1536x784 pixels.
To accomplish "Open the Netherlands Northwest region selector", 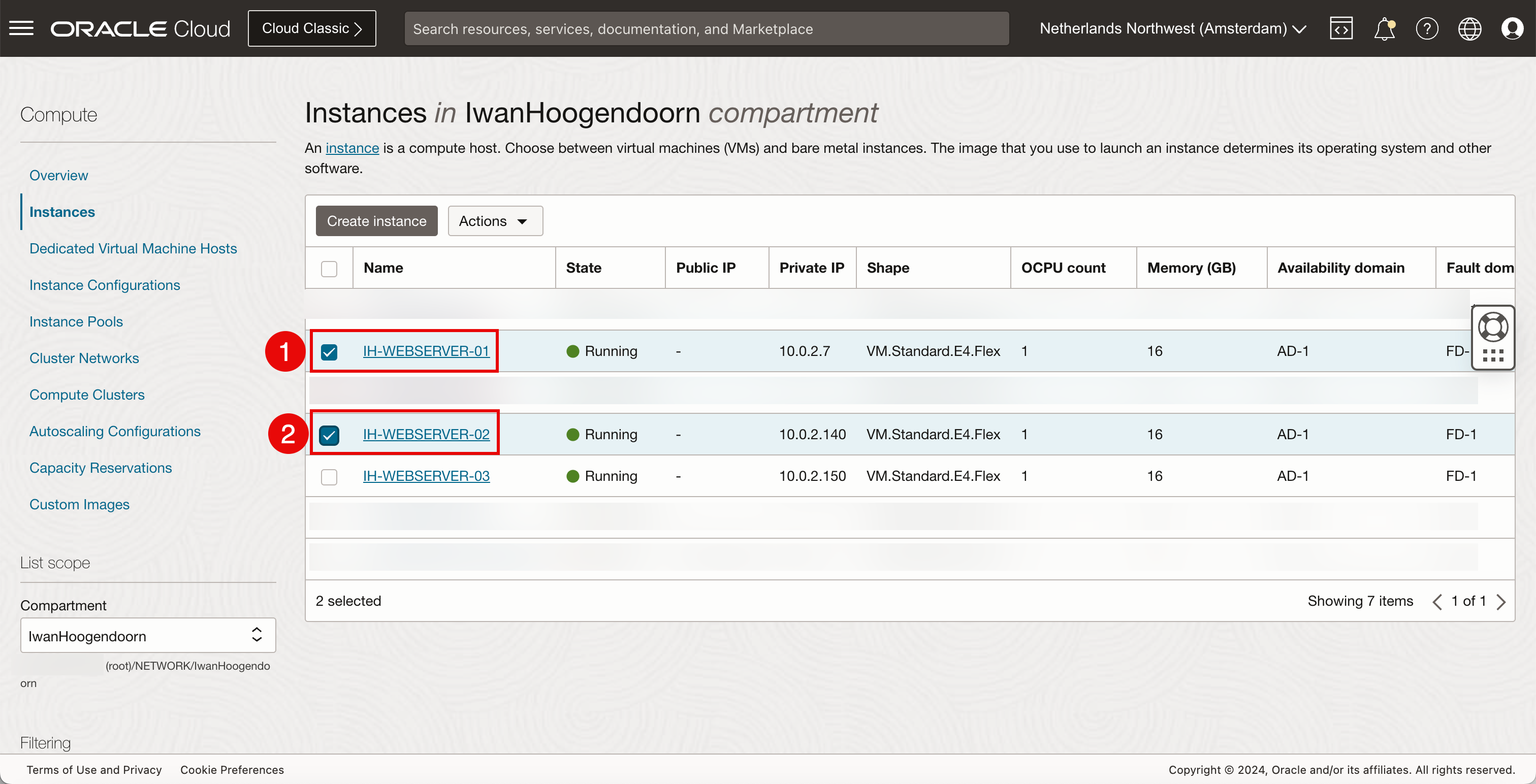I will pyautogui.click(x=1172, y=28).
